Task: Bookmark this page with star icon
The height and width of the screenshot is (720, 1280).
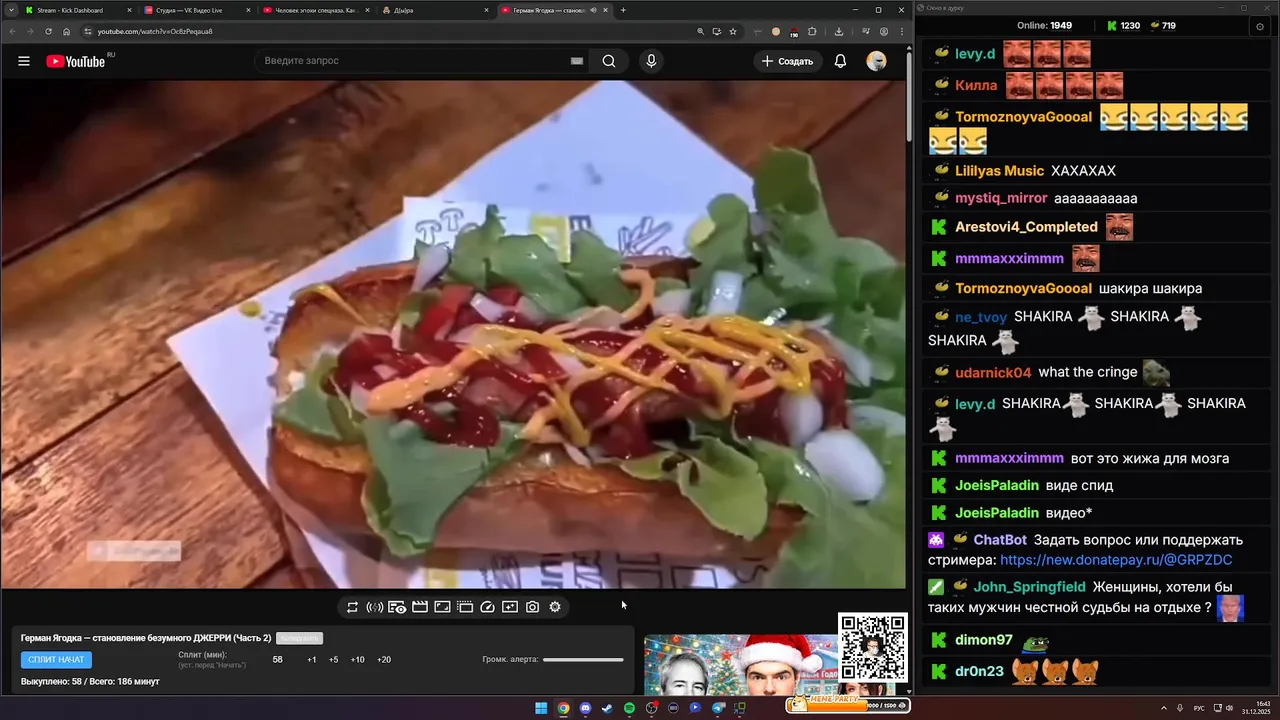Action: [733, 31]
